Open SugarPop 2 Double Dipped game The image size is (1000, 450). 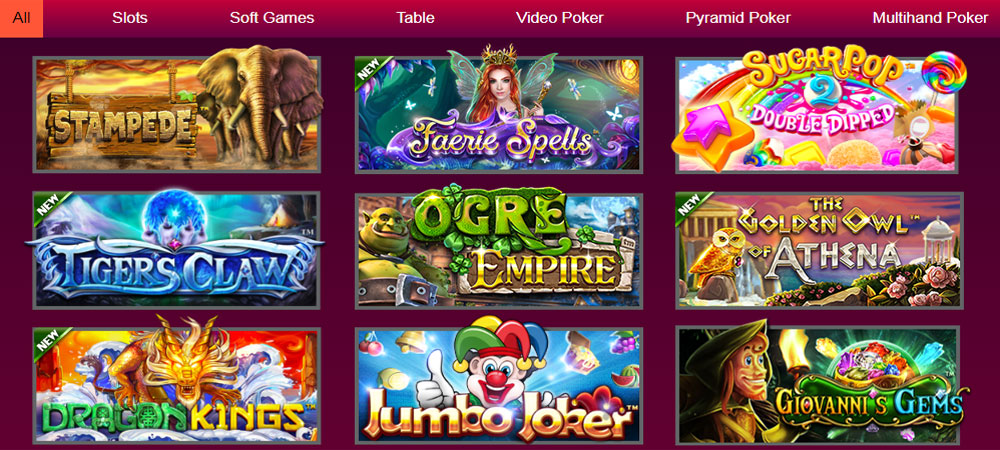tap(819, 115)
